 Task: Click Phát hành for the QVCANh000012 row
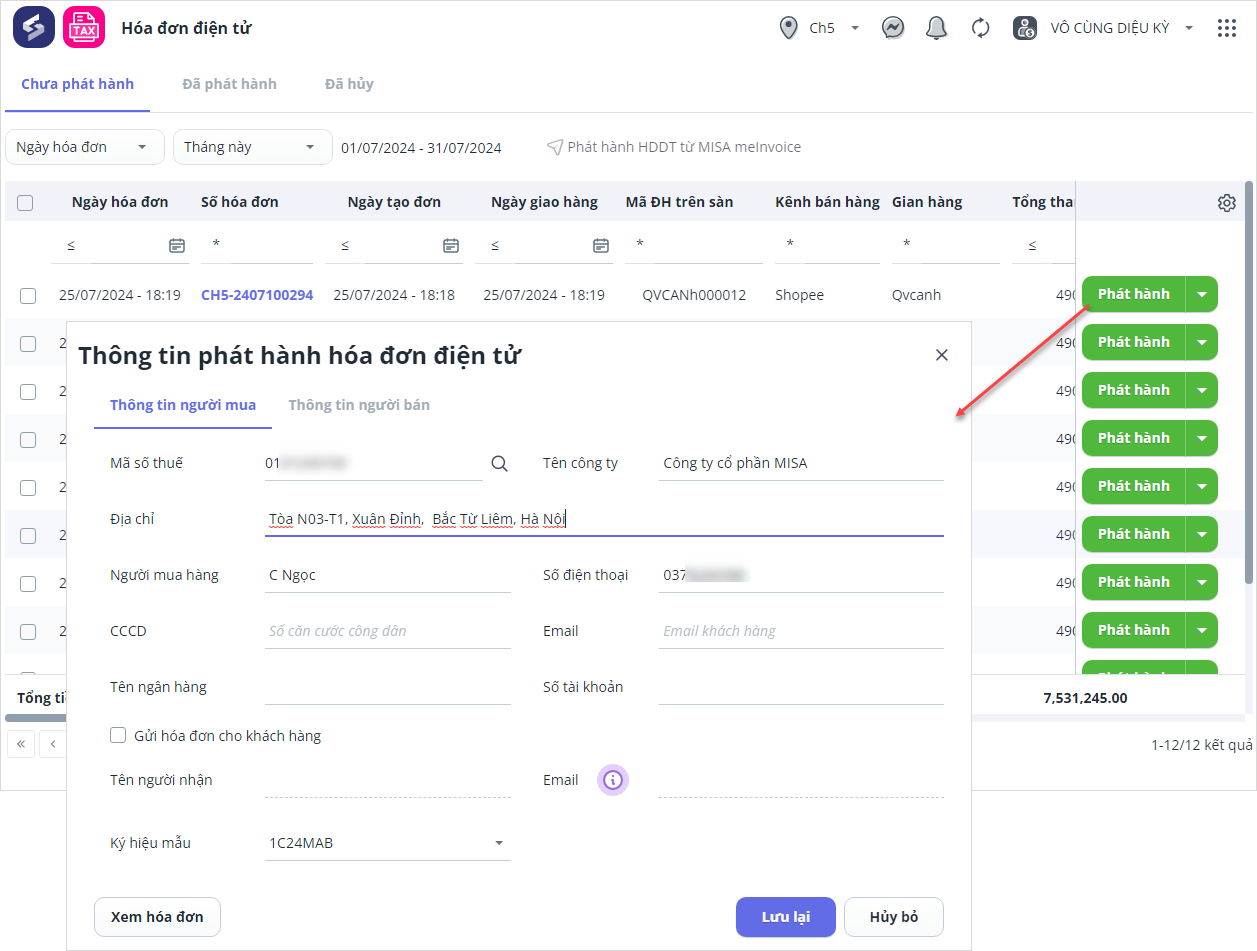[1134, 294]
